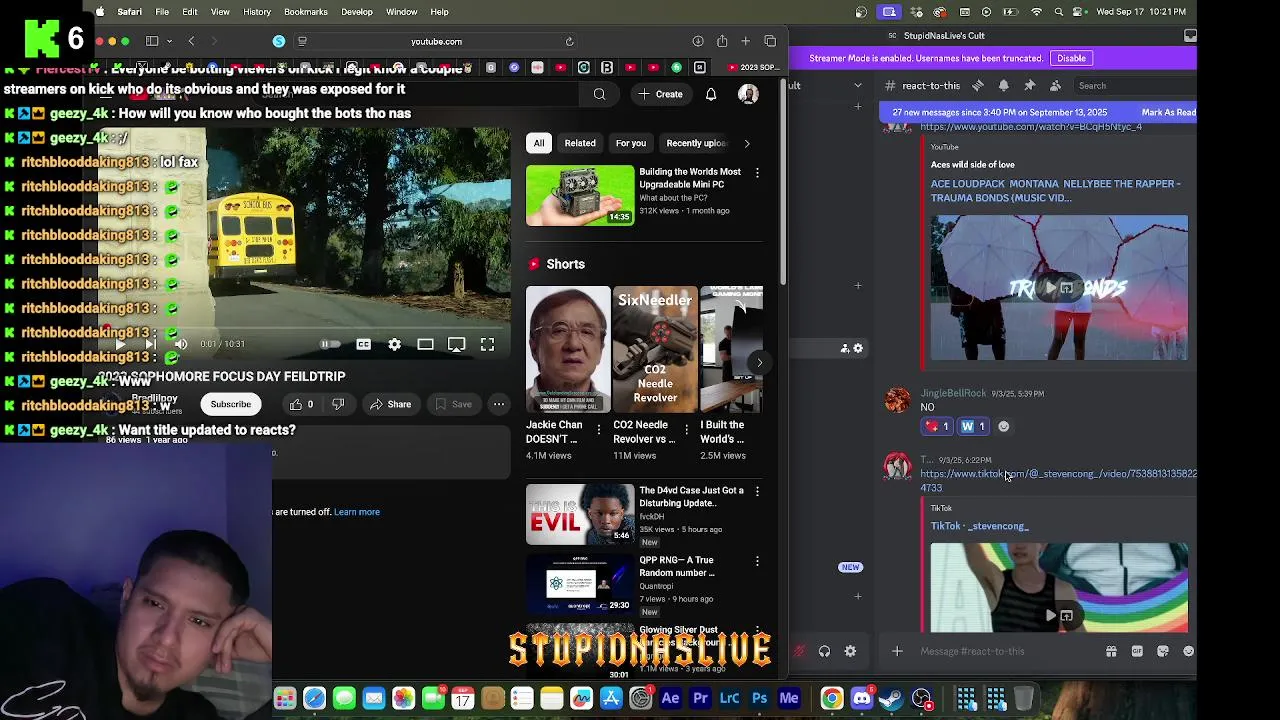Image resolution: width=1280 pixels, height=720 pixels.
Task: Mute the YouTube video volume
Action: (x=181, y=344)
